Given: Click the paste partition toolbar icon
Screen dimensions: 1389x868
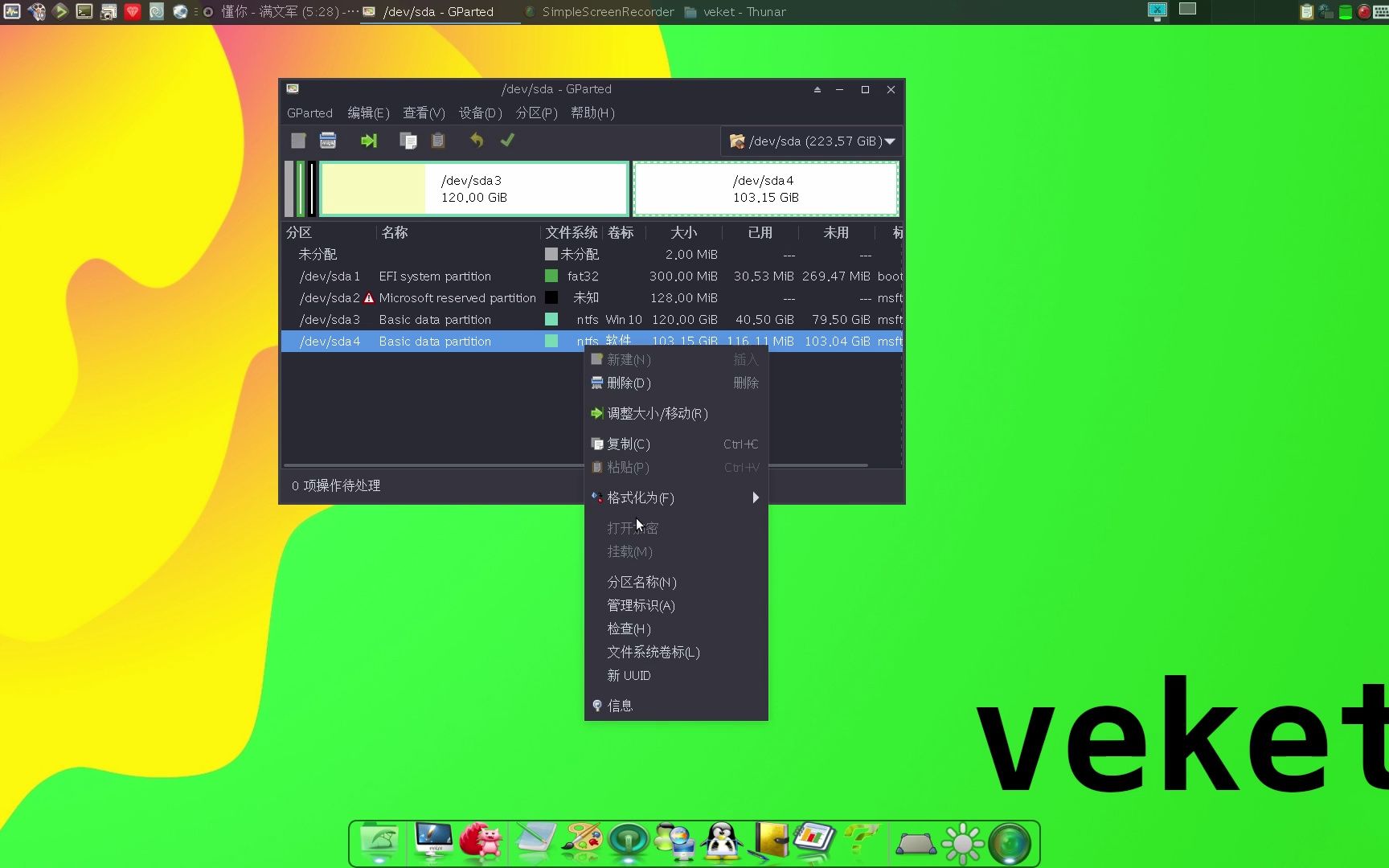Looking at the screenshot, I should tap(437, 141).
